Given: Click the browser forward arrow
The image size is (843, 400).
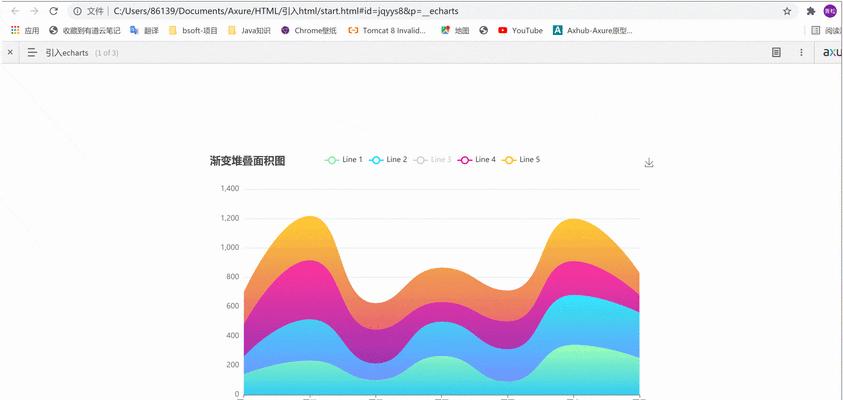Looking at the screenshot, I should coord(34,11).
